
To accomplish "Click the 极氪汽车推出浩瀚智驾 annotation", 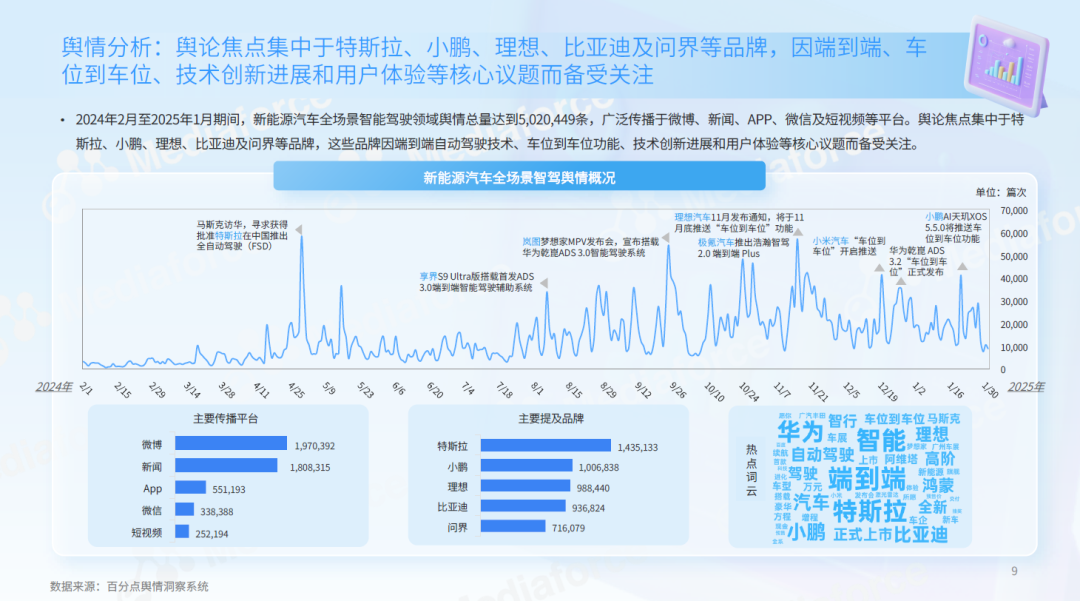I will [x=743, y=248].
